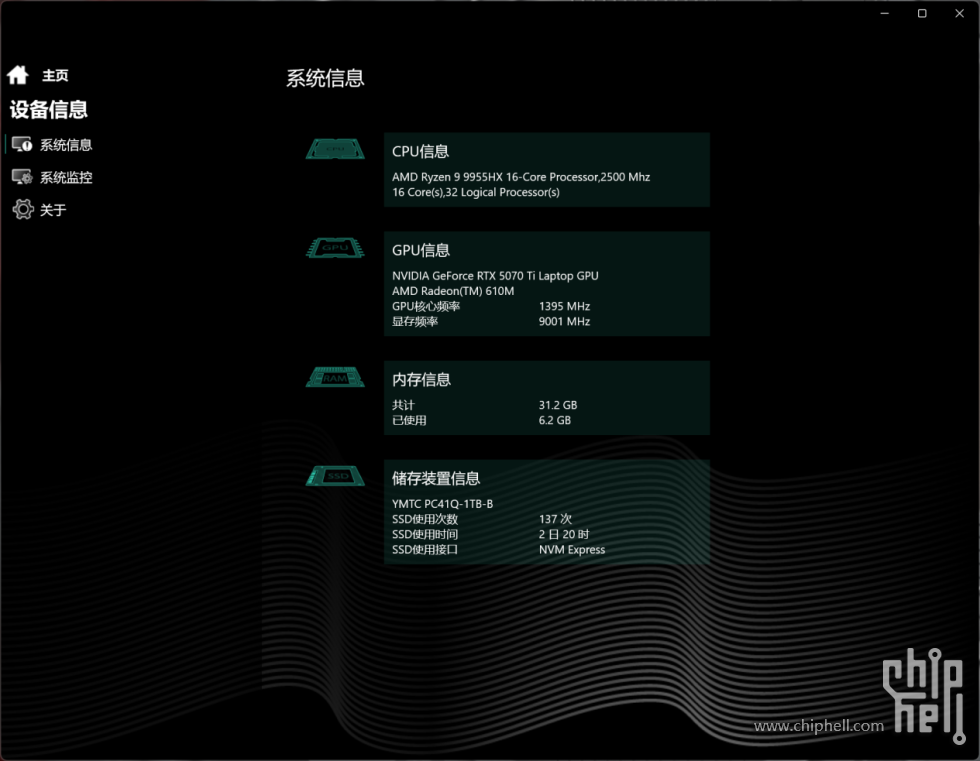Click the CPU chip icon
Image resolution: width=980 pixels, height=761 pixels.
[335, 149]
